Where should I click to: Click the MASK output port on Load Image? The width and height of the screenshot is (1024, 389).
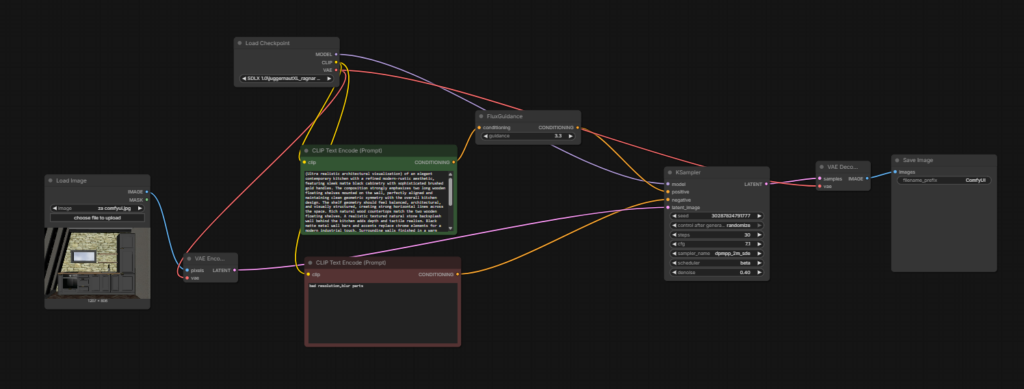pos(146,200)
